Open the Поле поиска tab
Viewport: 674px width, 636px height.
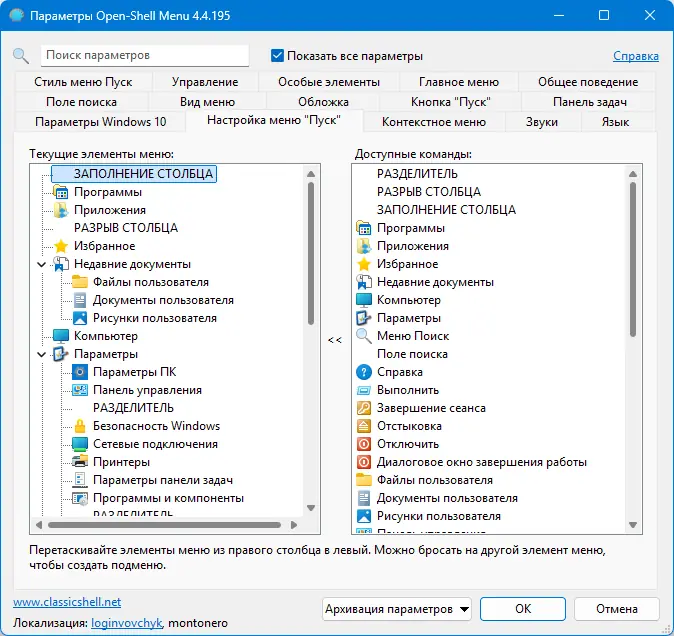click(x=81, y=102)
